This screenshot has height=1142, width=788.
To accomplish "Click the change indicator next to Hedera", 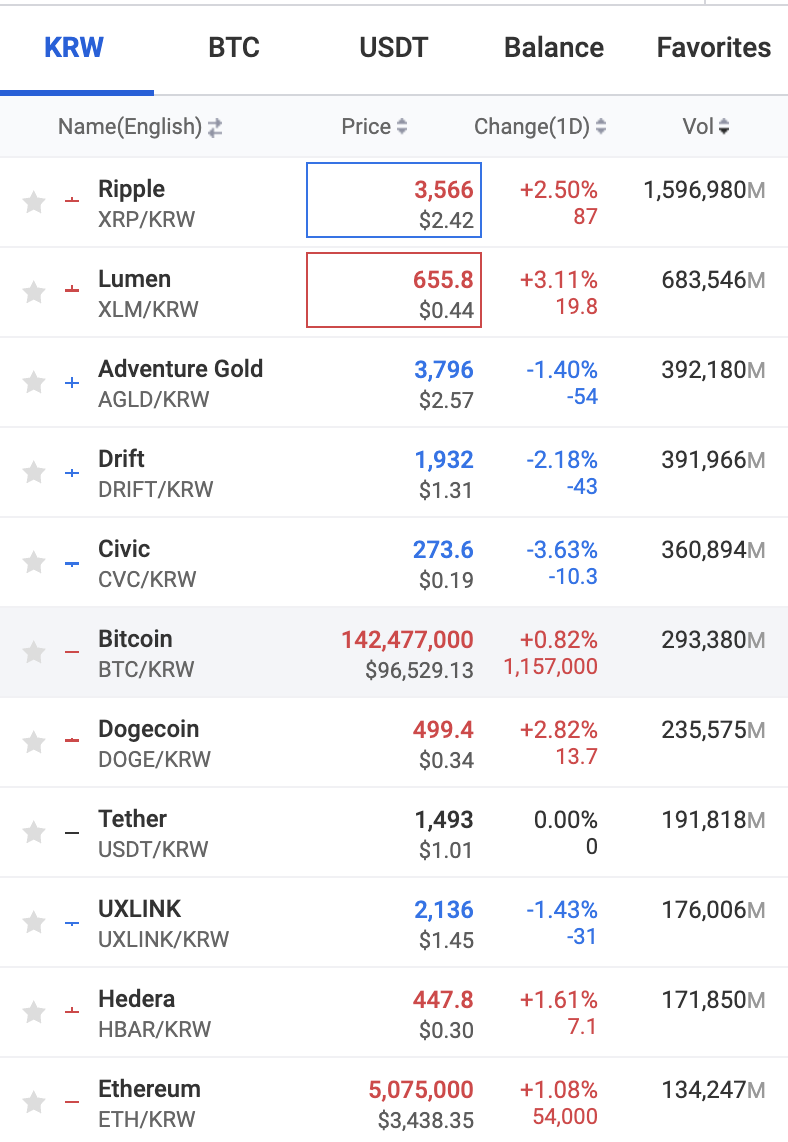I will (70, 1011).
